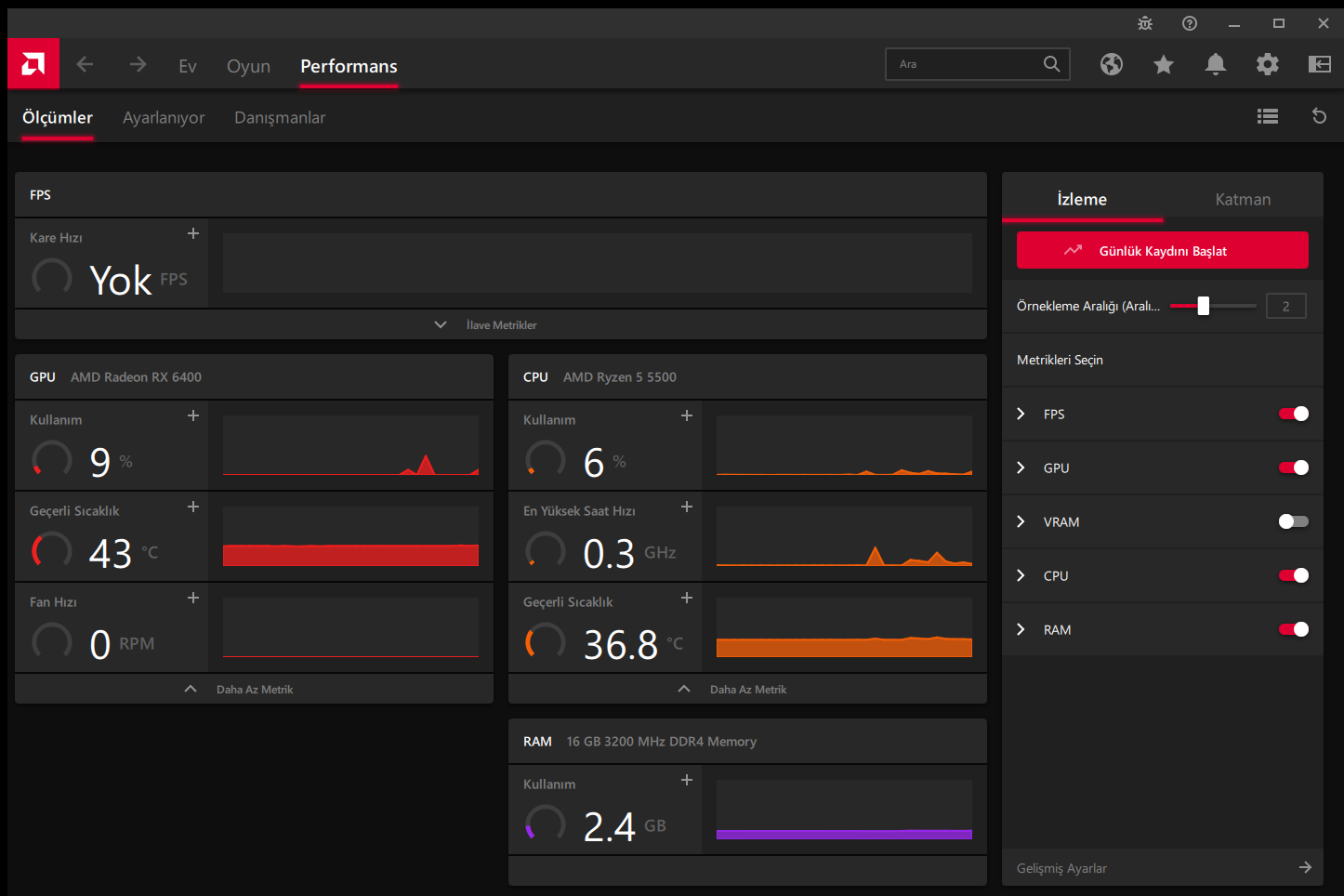This screenshot has width=1344, height=896.
Task: Add GPU Geçerli Sıcaklık plus icon
Action: pyautogui.click(x=193, y=507)
